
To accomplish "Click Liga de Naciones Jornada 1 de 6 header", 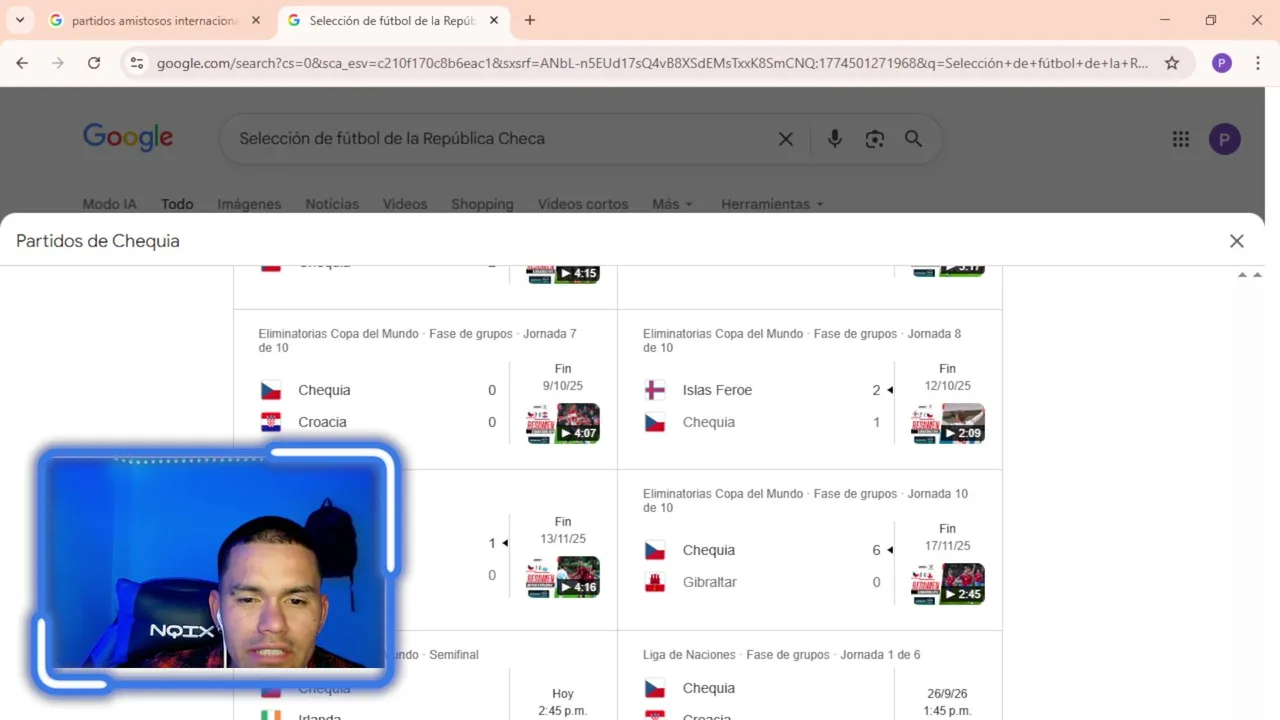I will click(x=781, y=655).
